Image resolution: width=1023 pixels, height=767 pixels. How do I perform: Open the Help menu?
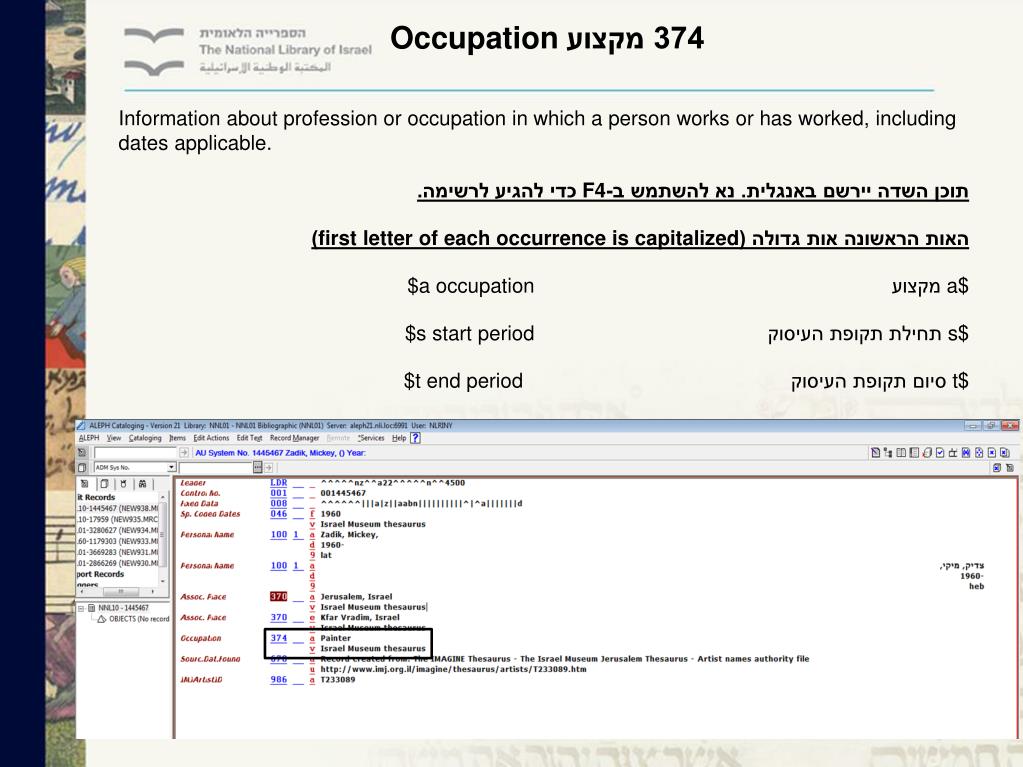click(x=399, y=438)
